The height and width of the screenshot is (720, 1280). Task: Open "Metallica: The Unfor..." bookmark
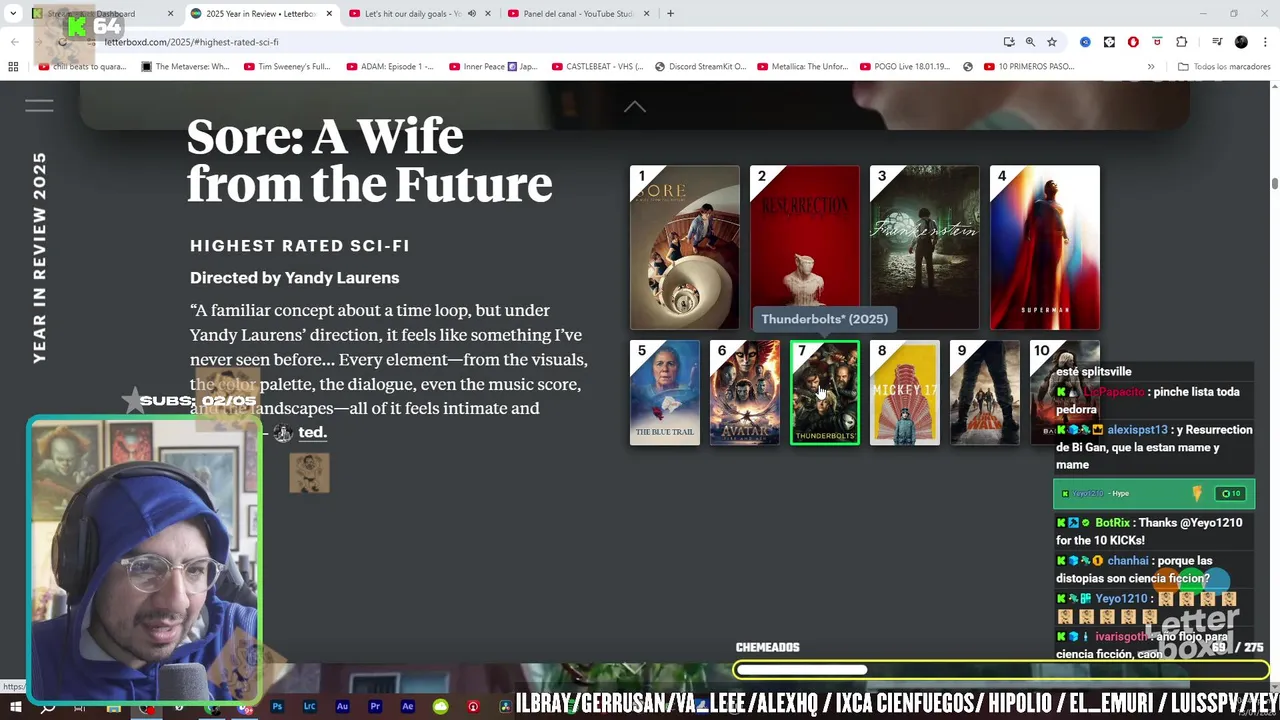click(x=802, y=67)
